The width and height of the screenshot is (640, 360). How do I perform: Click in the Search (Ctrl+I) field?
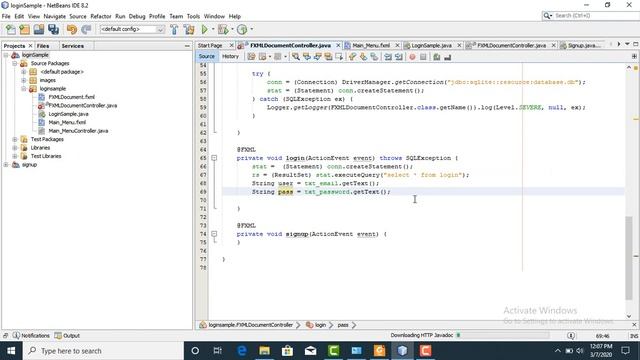596,16
